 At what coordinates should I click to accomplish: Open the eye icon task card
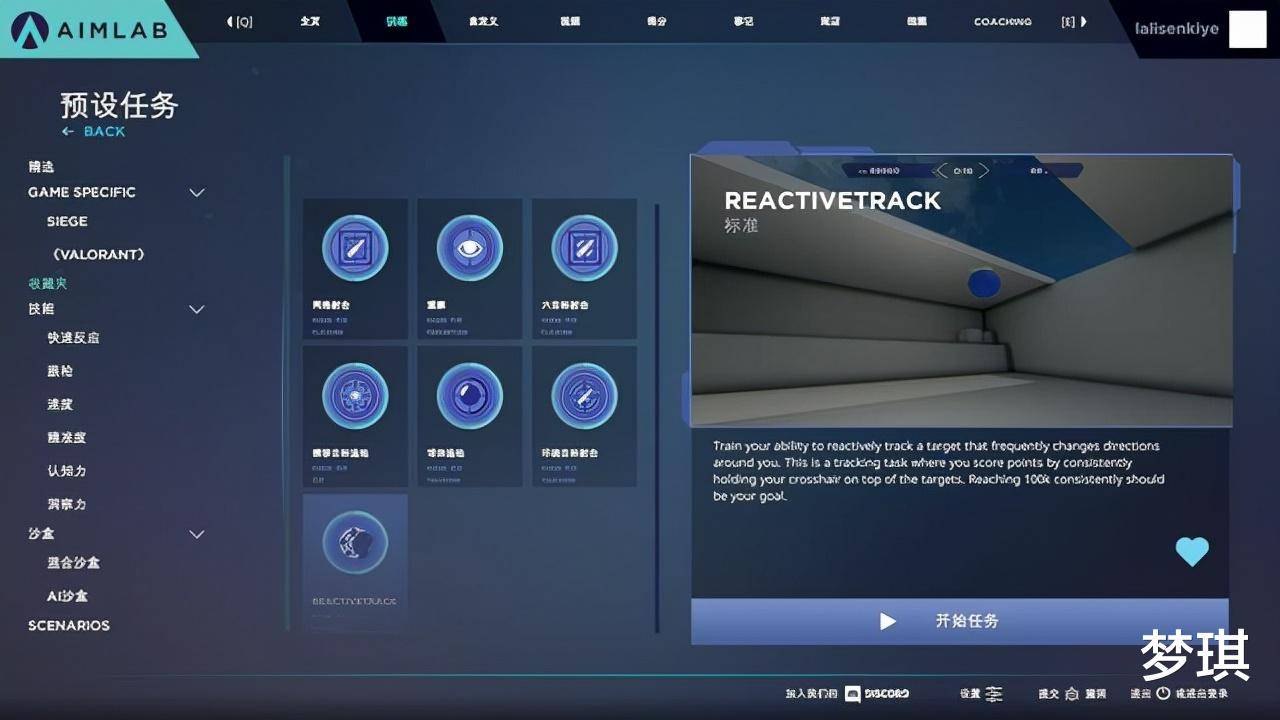click(x=469, y=267)
